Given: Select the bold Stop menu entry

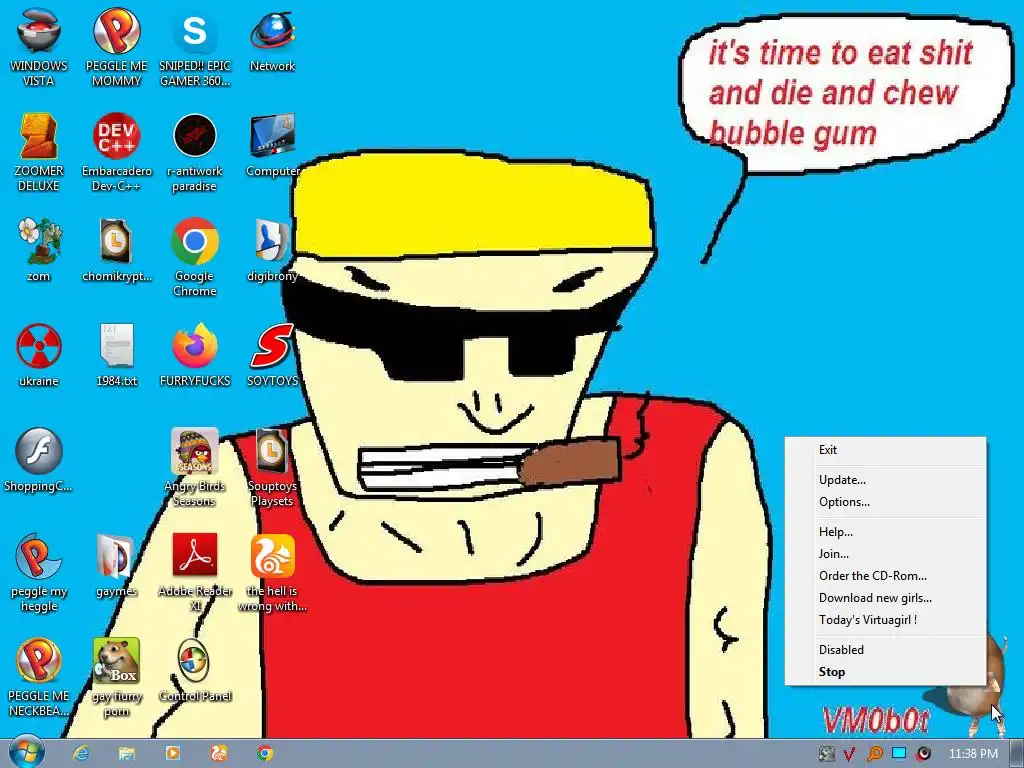Looking at the screenshot, I should (x=886, y=673).
